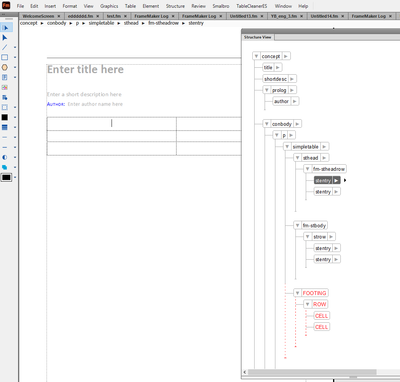
Task: Click the half-filled circle tint icon
Action: tap(5, 157)
